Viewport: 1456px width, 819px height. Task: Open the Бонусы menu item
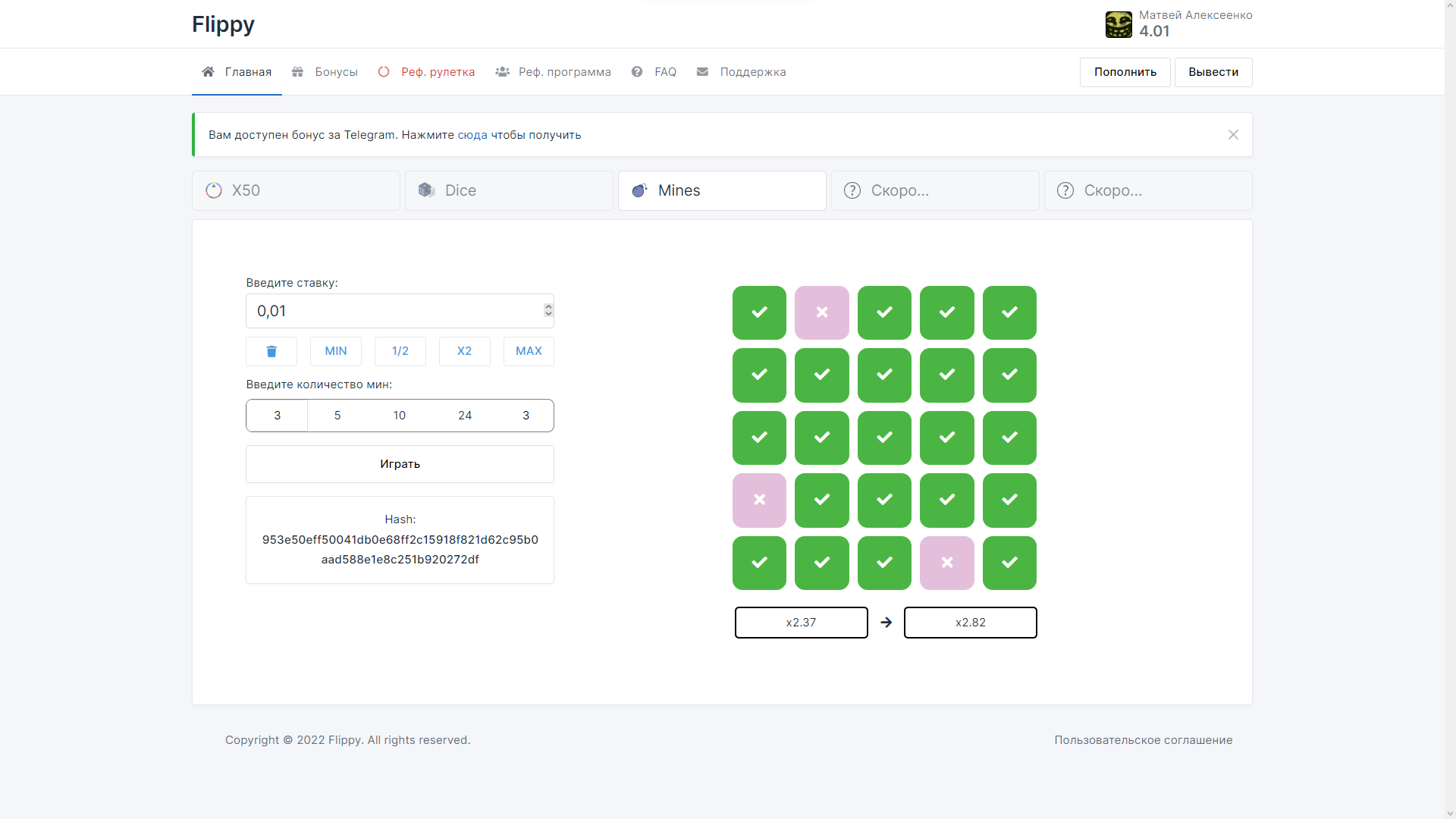click(x=325, y=72)
